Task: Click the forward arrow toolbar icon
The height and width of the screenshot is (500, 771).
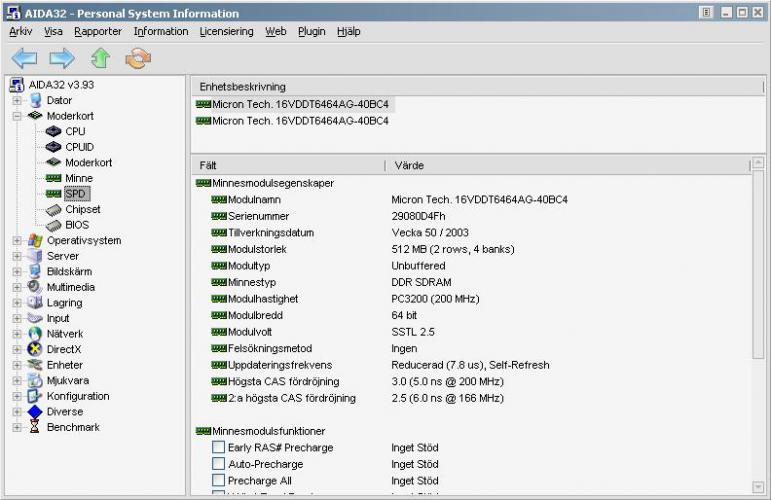Action: (61, 58)
